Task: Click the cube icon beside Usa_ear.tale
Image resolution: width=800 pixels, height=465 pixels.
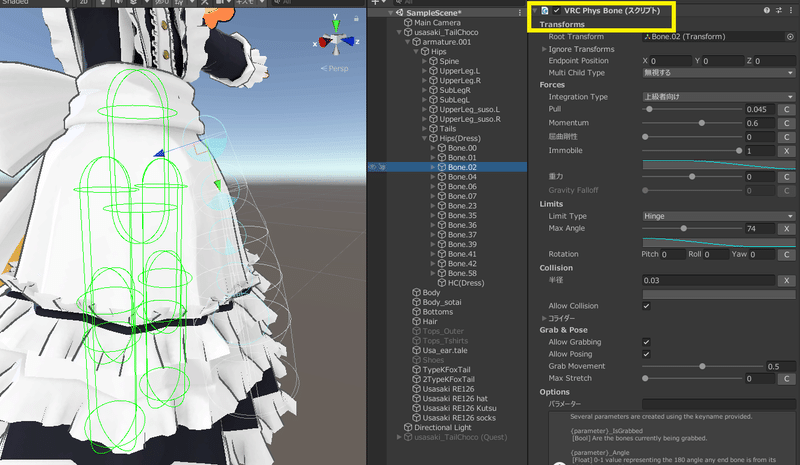Action: 416,350
